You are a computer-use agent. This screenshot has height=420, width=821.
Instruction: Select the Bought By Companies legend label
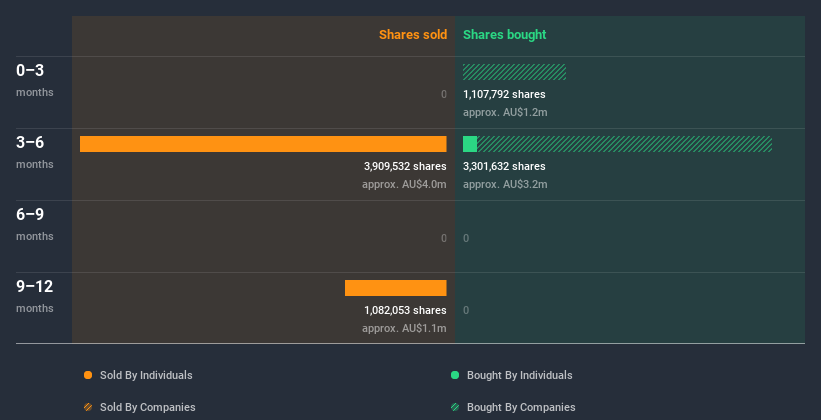521,407
